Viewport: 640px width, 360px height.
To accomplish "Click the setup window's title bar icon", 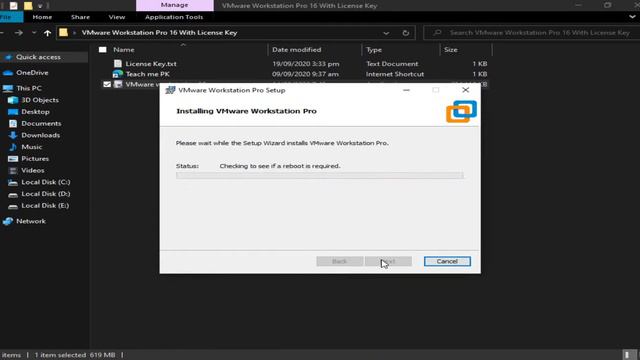I will point(170,90).
